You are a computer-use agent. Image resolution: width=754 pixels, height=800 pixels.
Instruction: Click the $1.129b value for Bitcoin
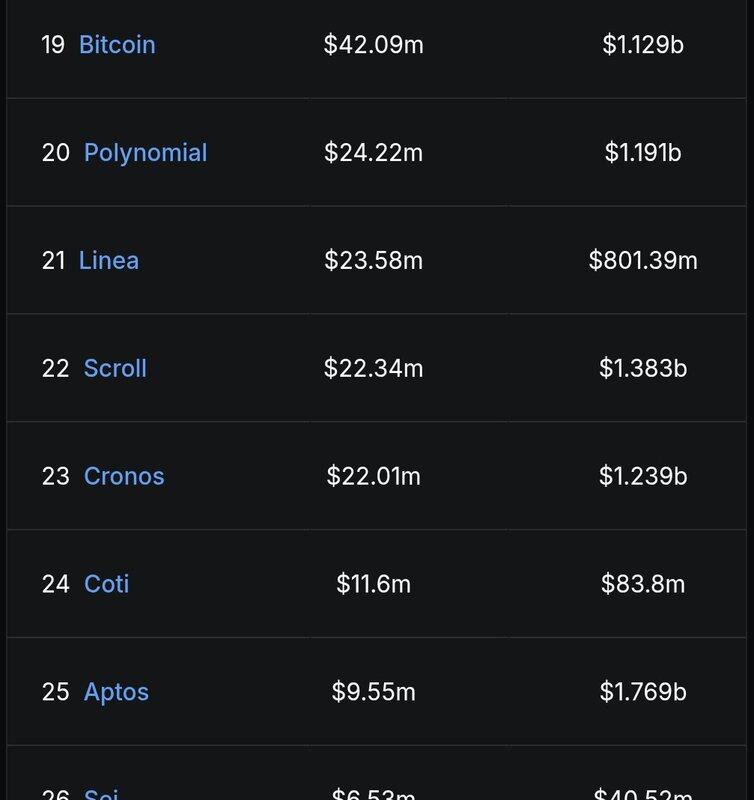pos(643,45)
